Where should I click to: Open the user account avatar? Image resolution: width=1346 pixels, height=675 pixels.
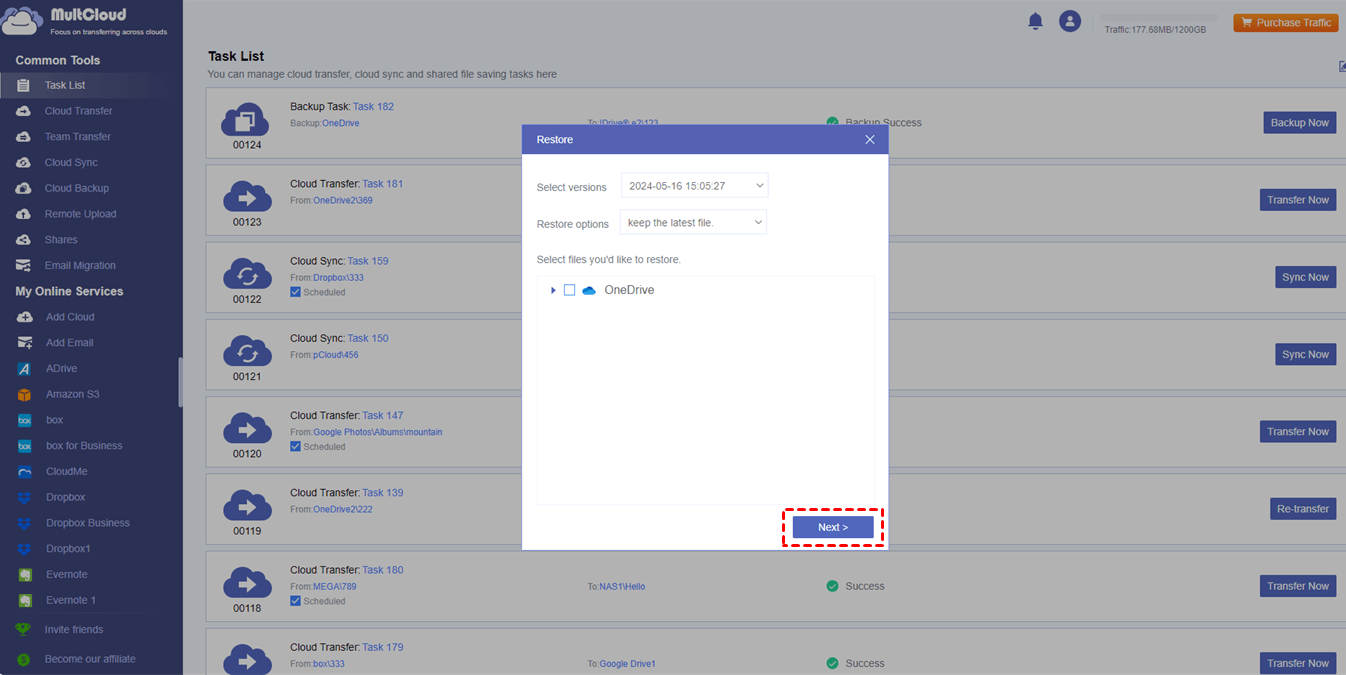click(x=1070, y=21)
